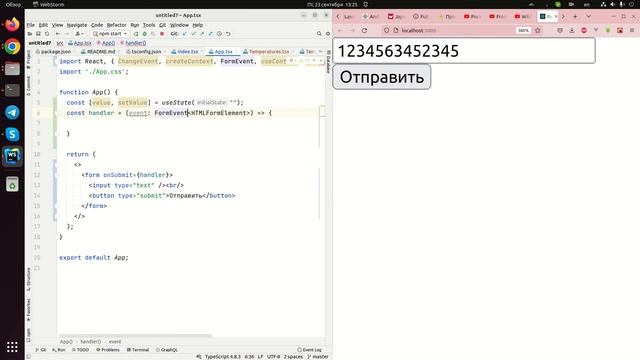Reload the page in Firefox
Image resolution: width=640 pixels, height=360 pixels.
pyautogui.click(x=364, y=31)
